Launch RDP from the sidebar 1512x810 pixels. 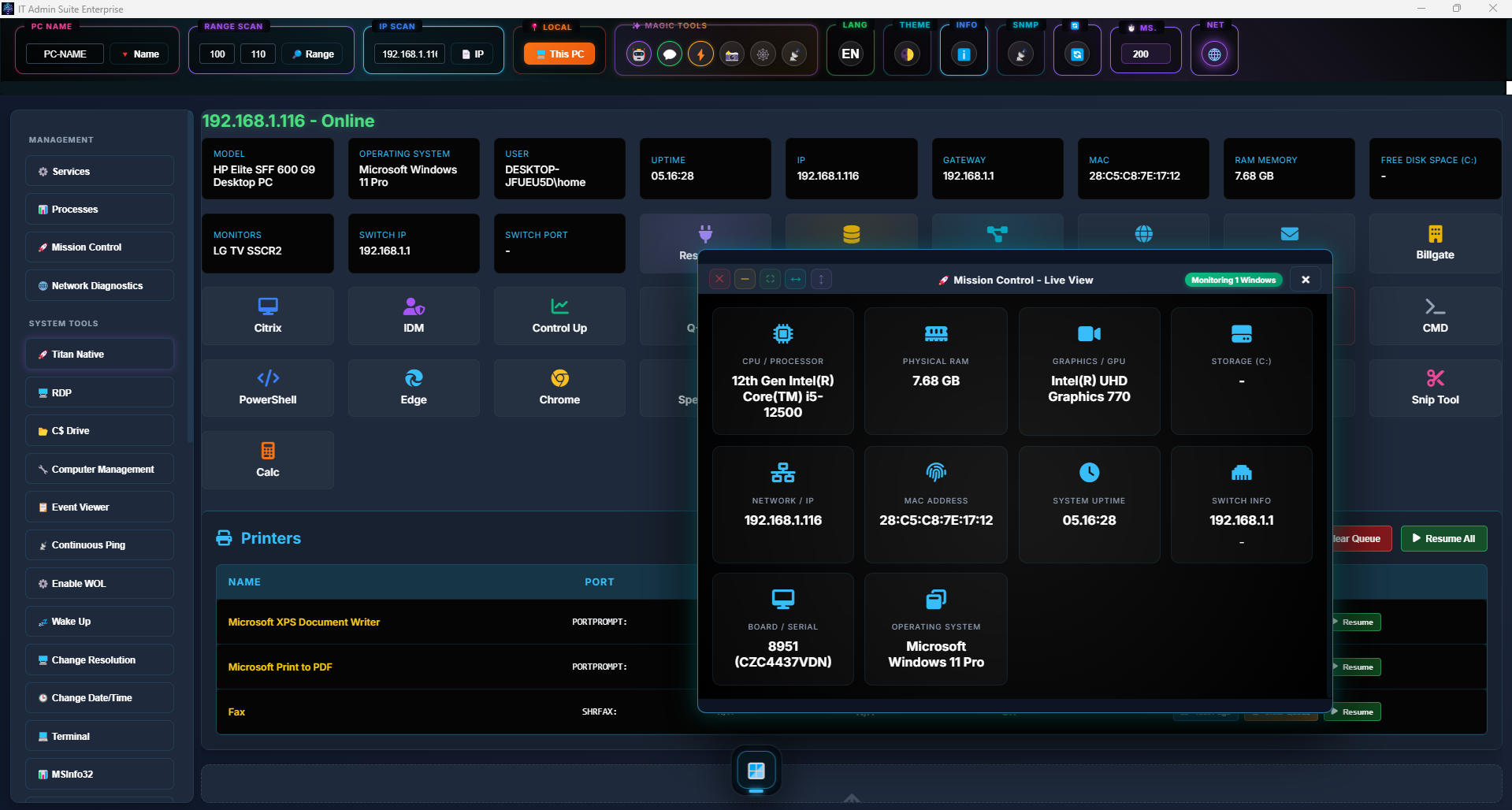click(x=99, y=392)
